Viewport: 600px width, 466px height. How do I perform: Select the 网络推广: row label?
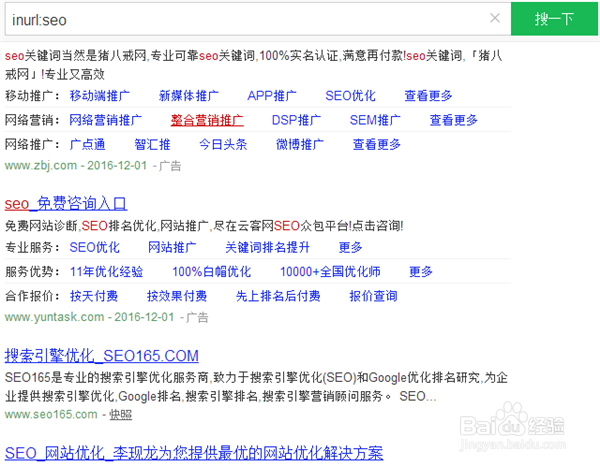(33, 145)
